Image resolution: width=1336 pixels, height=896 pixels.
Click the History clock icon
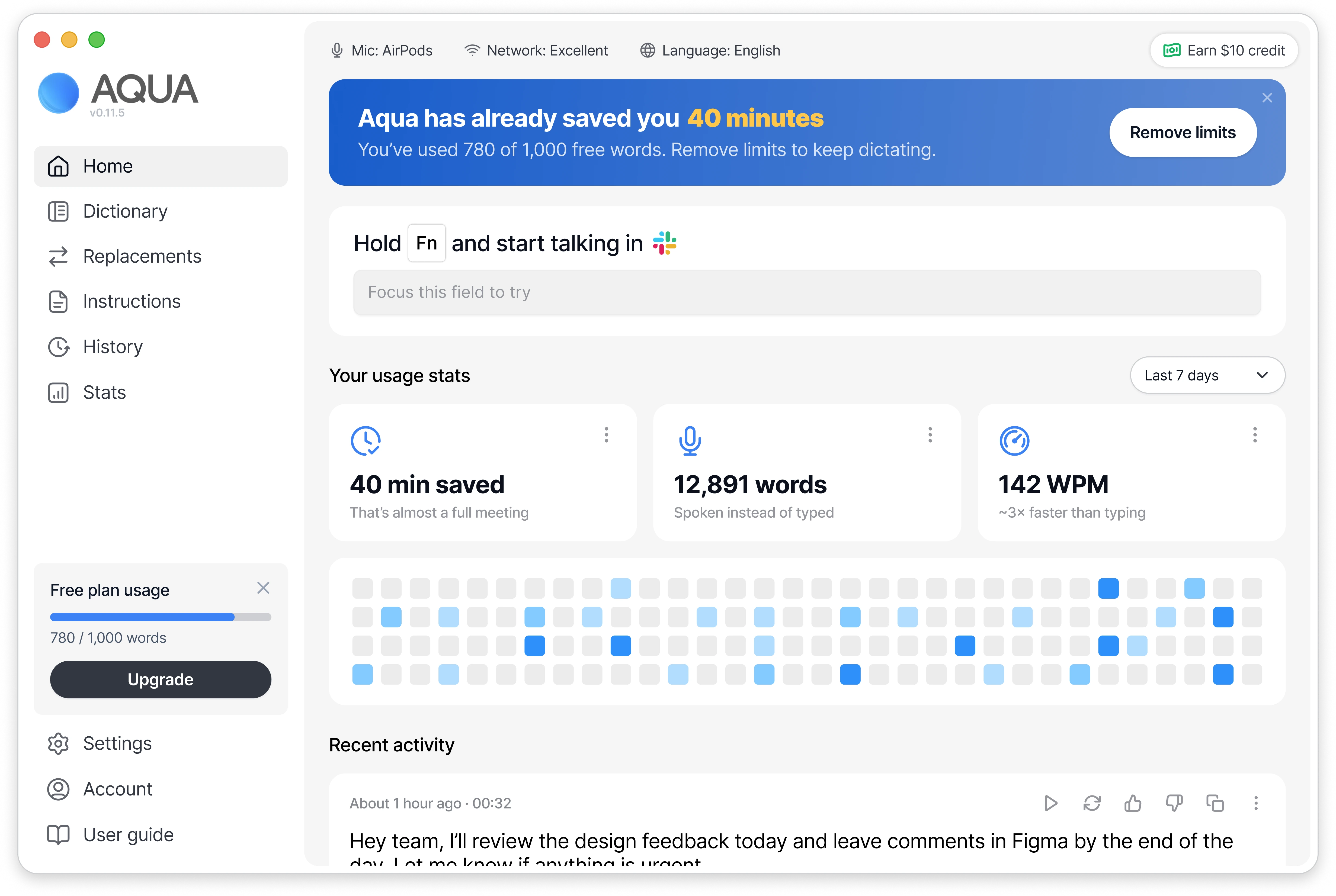tap(58, 347)
